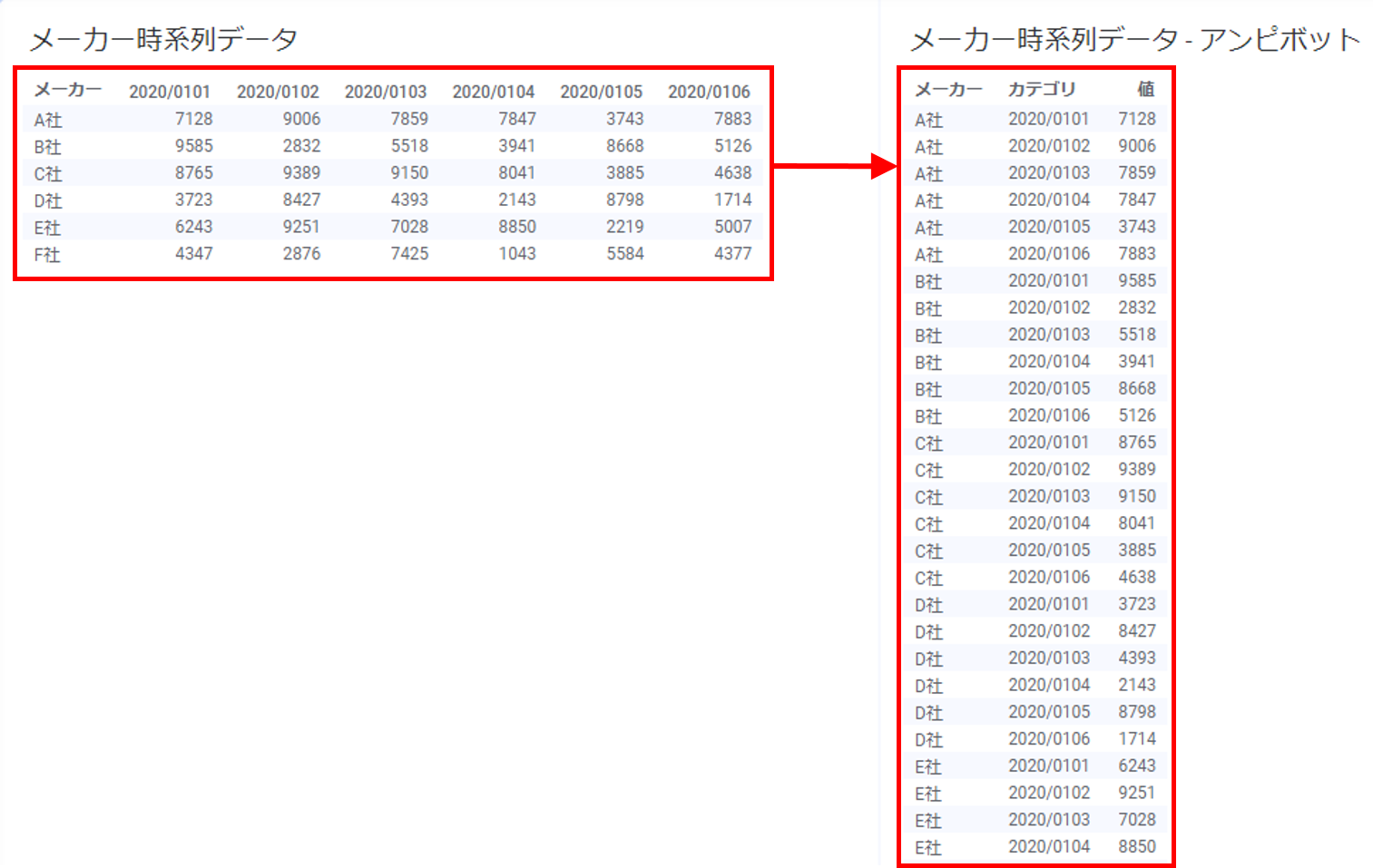Click the 2020/0101 column header in left table
Image resolution: width=1373 pixels, height=868 pixels.
point(169,92)
